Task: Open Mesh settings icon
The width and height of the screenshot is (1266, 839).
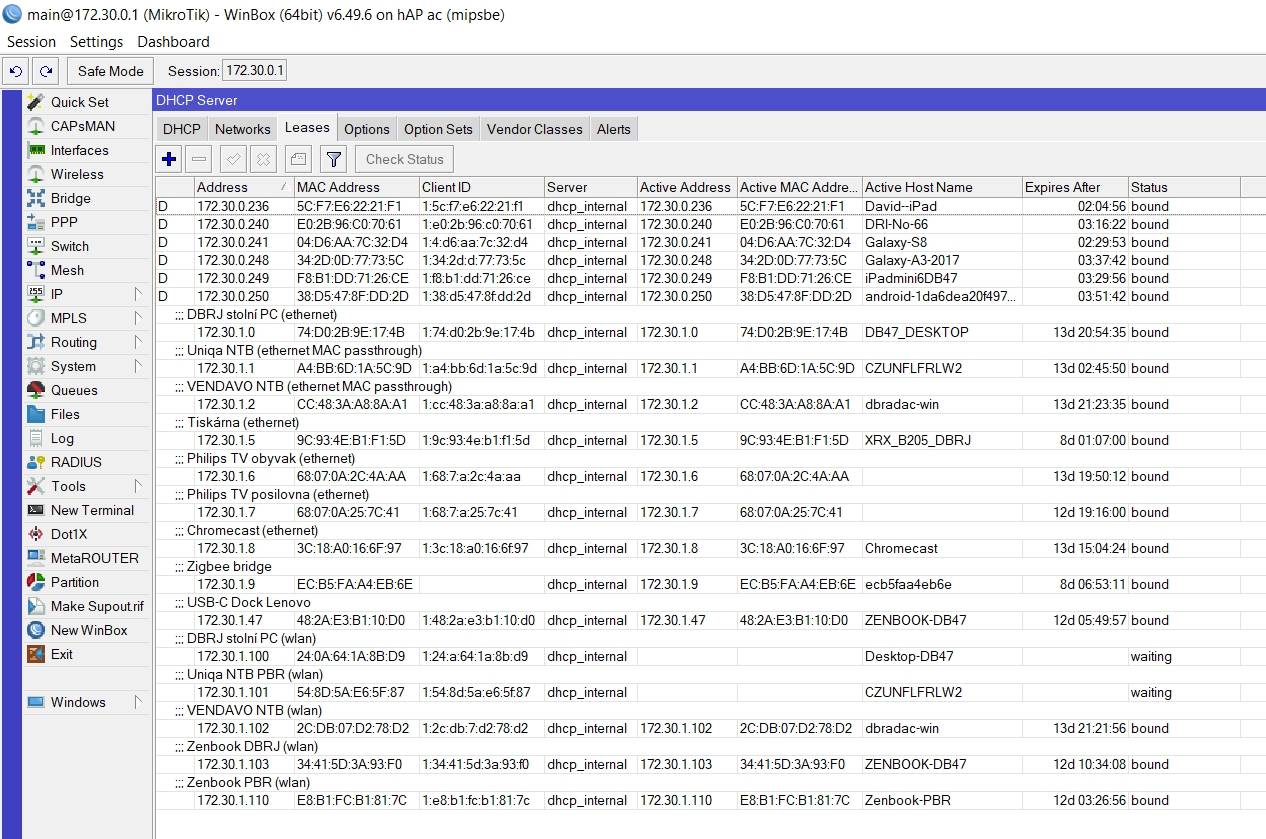Action: [x=36, y=270]
